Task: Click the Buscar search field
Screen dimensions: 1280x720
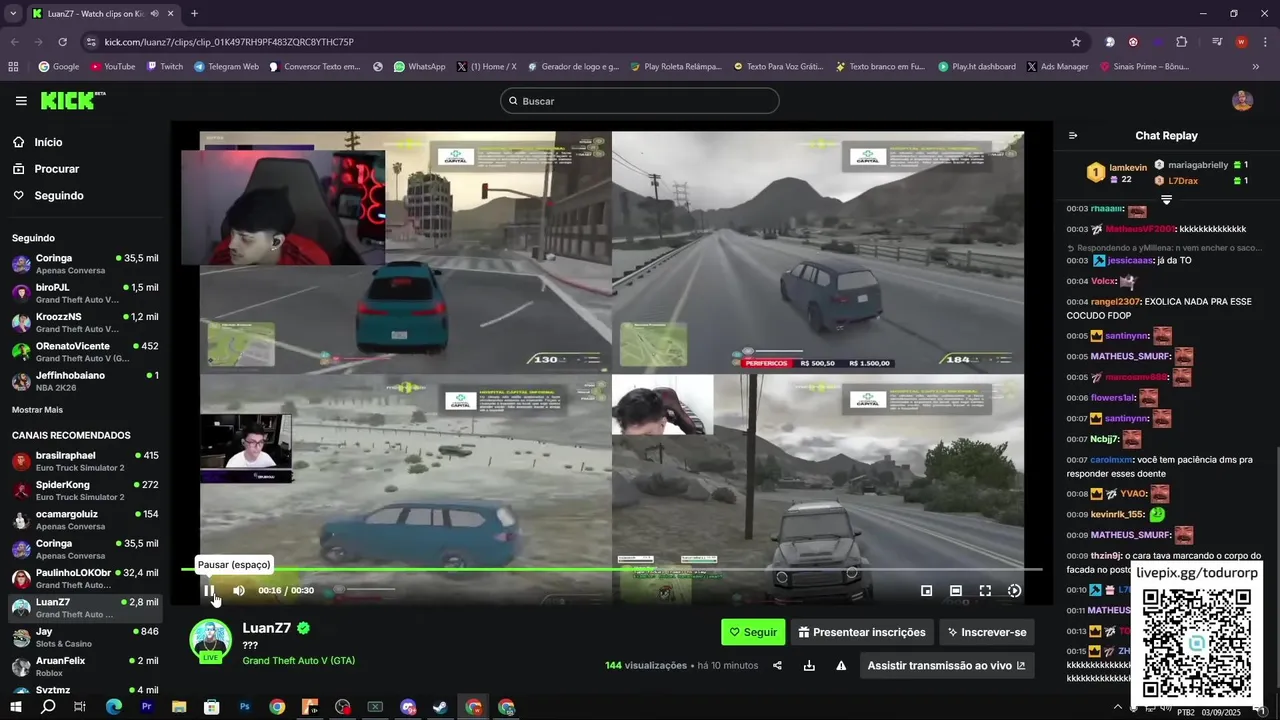Action: coord(640,101)
